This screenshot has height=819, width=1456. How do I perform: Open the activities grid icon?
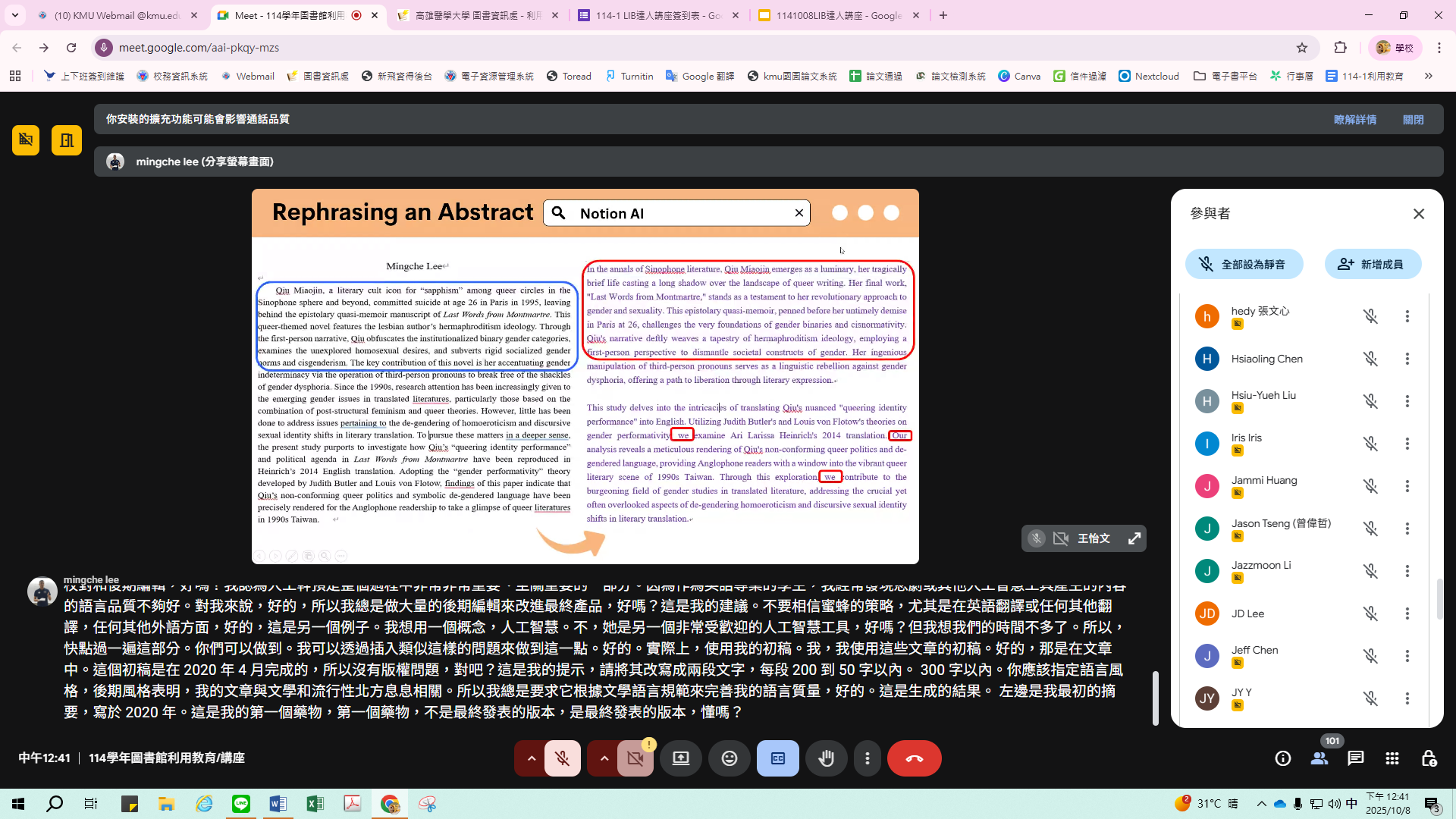[1392, 758]
